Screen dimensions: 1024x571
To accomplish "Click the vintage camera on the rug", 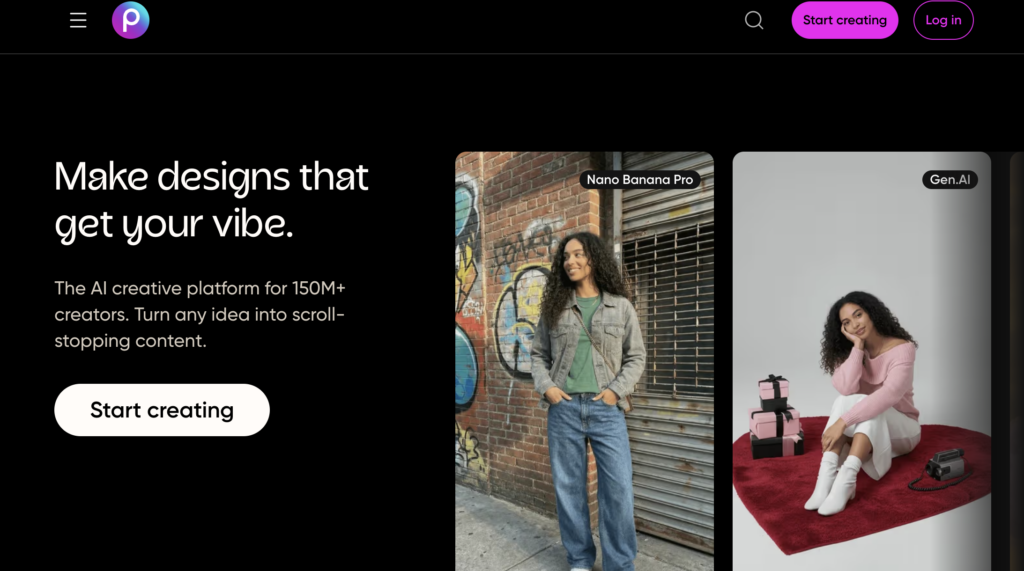I will [943, 467].
